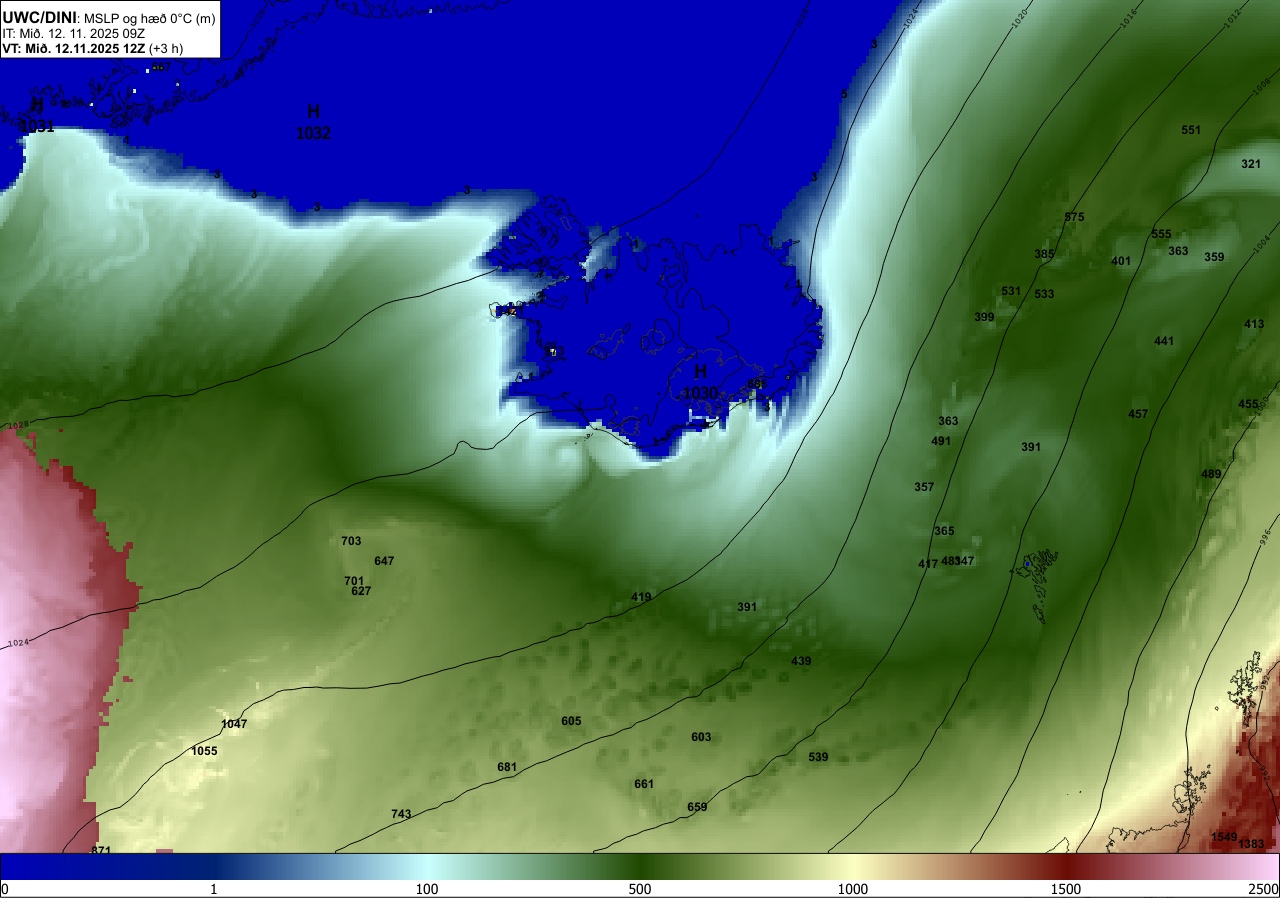Click the 399 height value
The width and height of the screenshot is (1280, 898).
pos(985,317)
